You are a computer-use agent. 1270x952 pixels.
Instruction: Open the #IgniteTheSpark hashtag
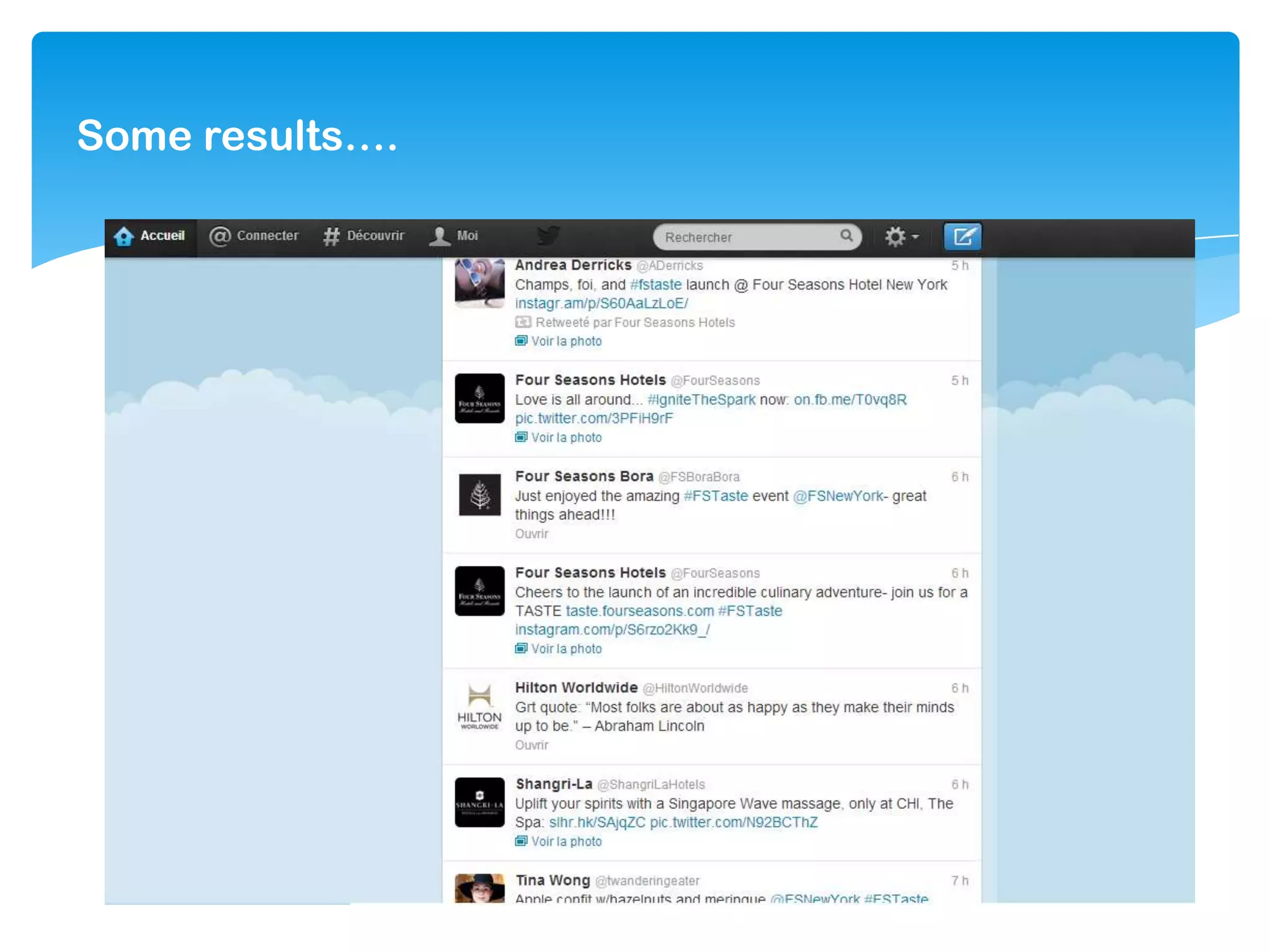click(701, 400)
